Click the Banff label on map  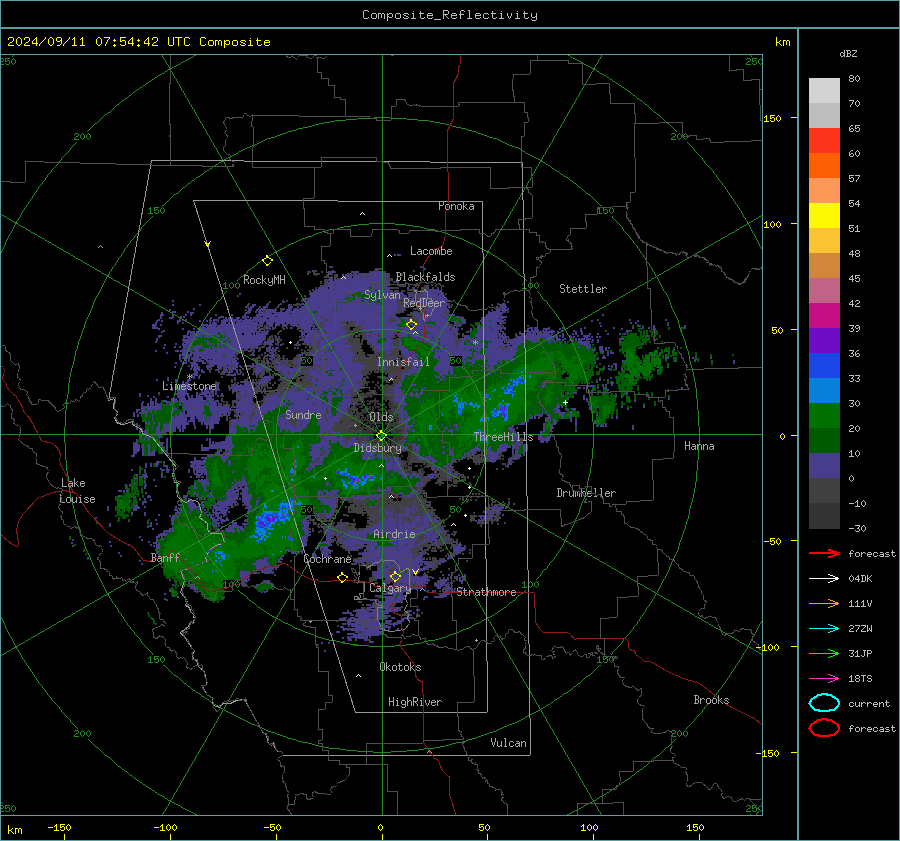(165, 557)
